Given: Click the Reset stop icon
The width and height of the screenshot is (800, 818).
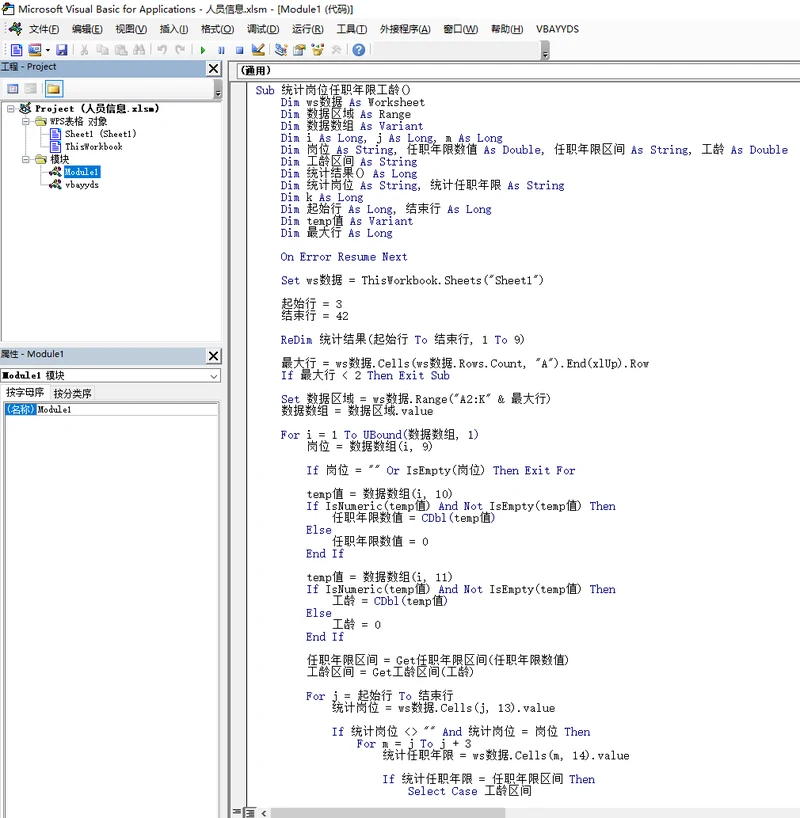Looking at the screenshot, I should click(x=240, y=50).
